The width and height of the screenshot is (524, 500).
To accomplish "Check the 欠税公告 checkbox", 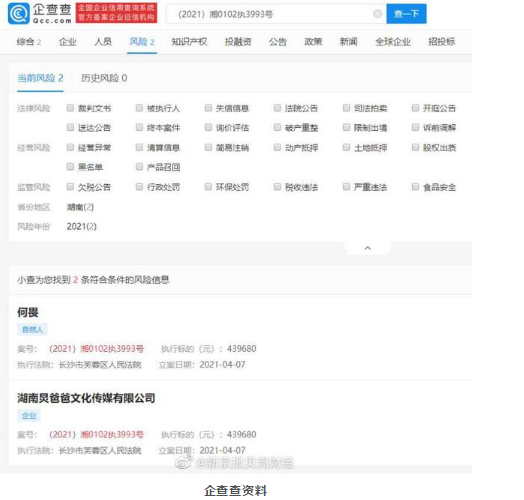I will (x=70, y=186).
